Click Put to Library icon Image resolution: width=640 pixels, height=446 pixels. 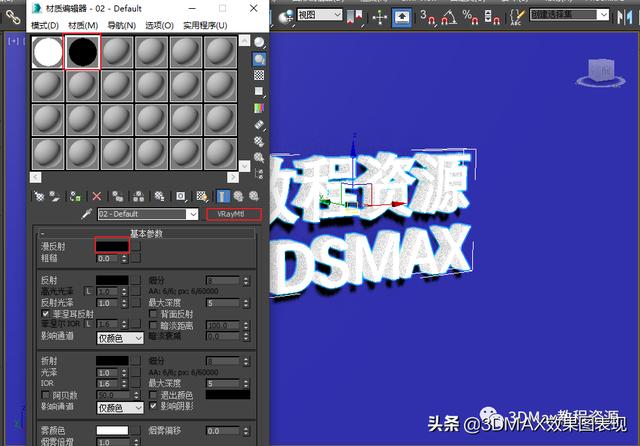click(x=159, y=197)
